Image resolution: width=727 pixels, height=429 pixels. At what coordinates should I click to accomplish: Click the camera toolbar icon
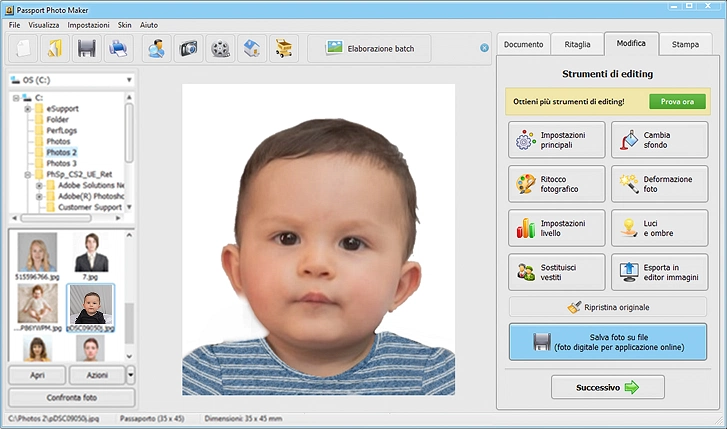tap(188, 48)
